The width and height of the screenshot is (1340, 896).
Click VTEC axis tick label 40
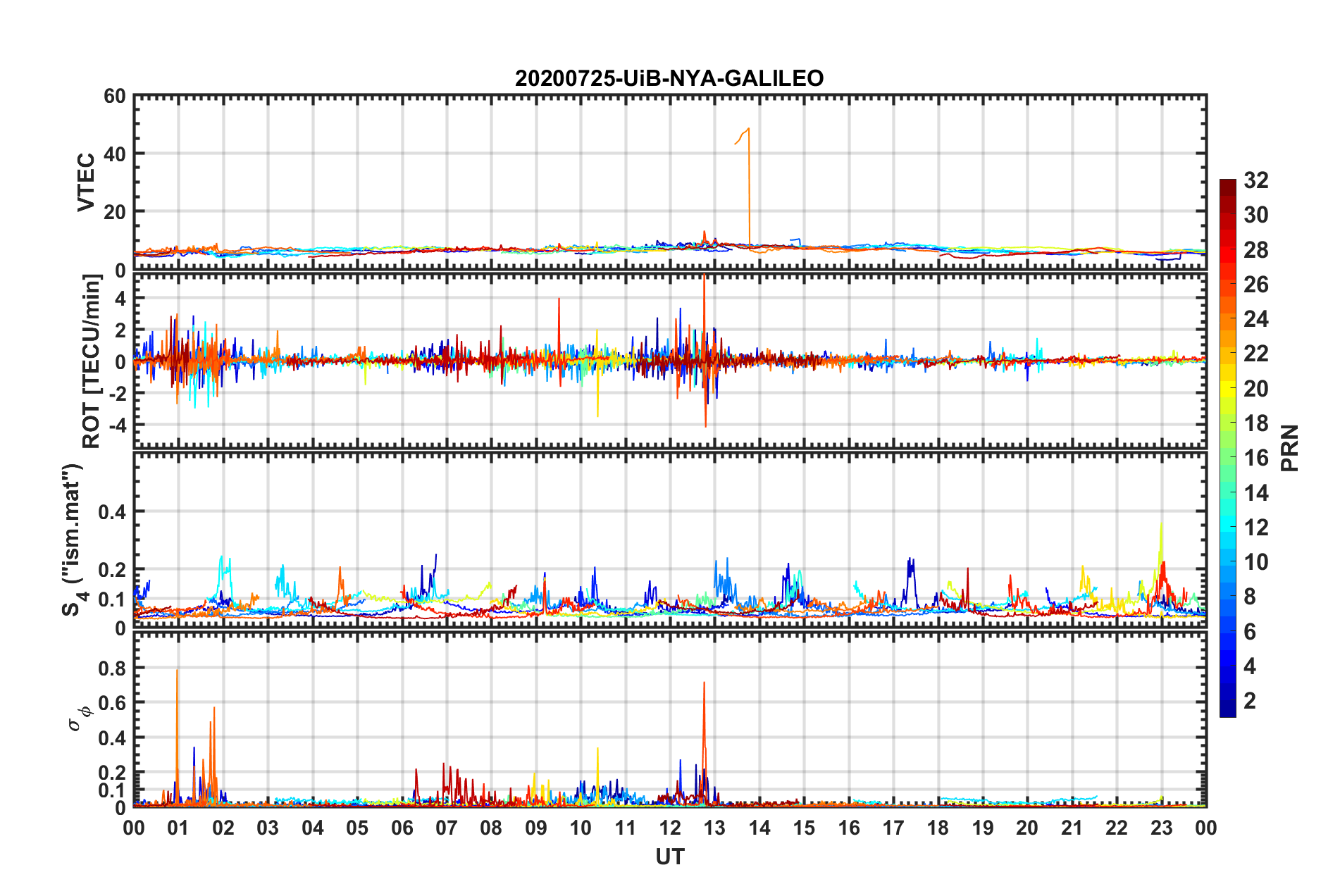(x=114, y=154)
